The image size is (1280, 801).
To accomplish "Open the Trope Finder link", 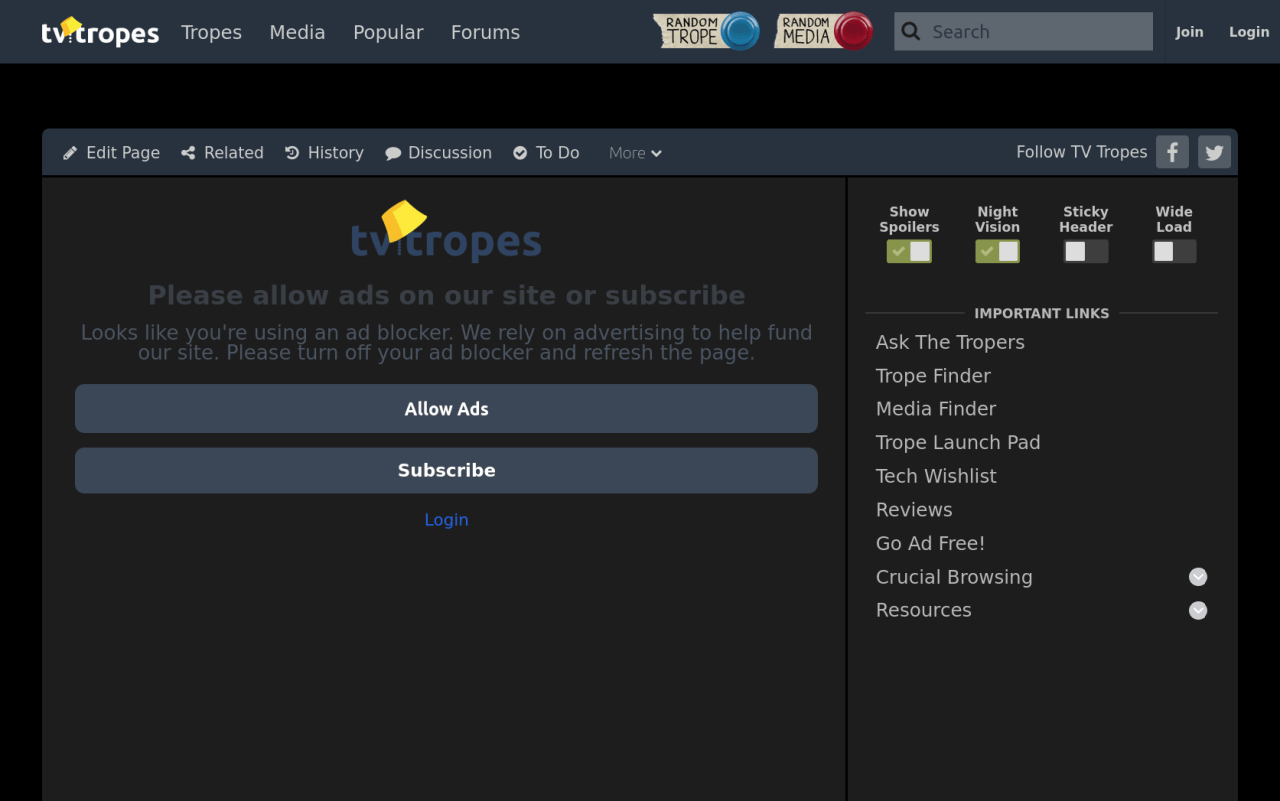I will click(933, 376).
